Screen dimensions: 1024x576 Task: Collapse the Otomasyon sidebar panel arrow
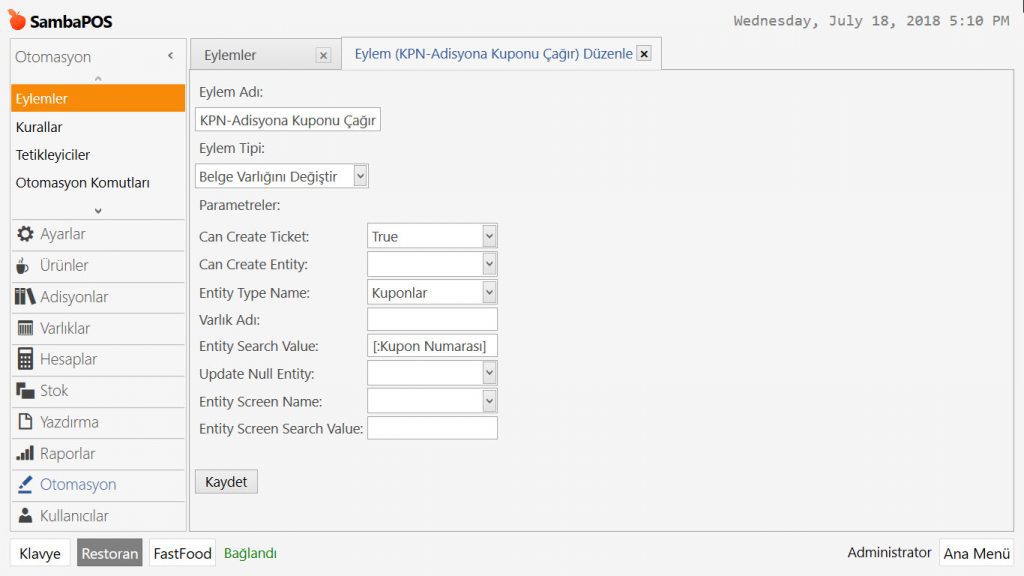click(x=170, y=56)
